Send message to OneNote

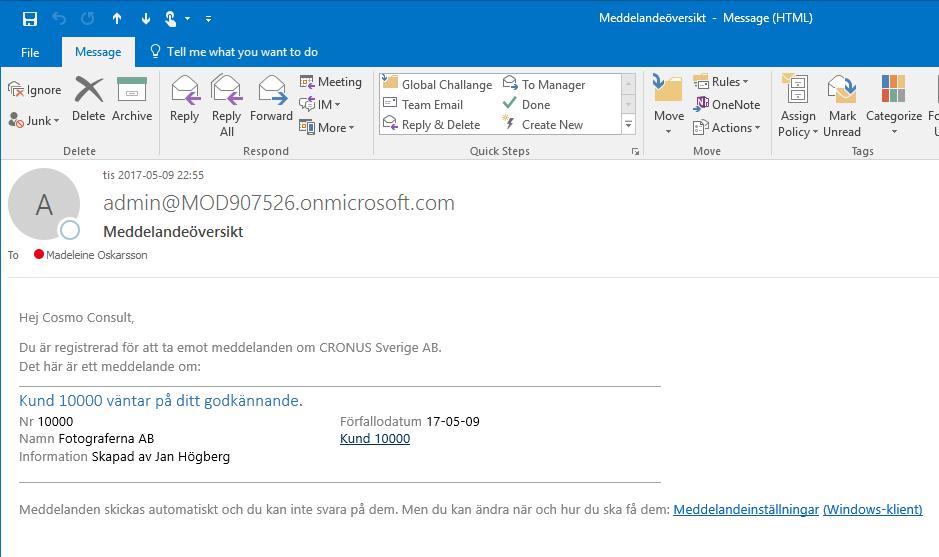(726, 104)
